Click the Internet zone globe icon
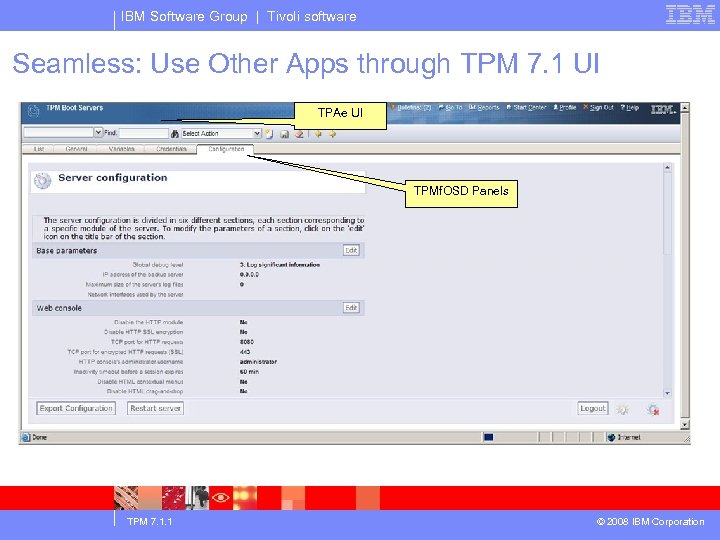 tap(611, 437)
